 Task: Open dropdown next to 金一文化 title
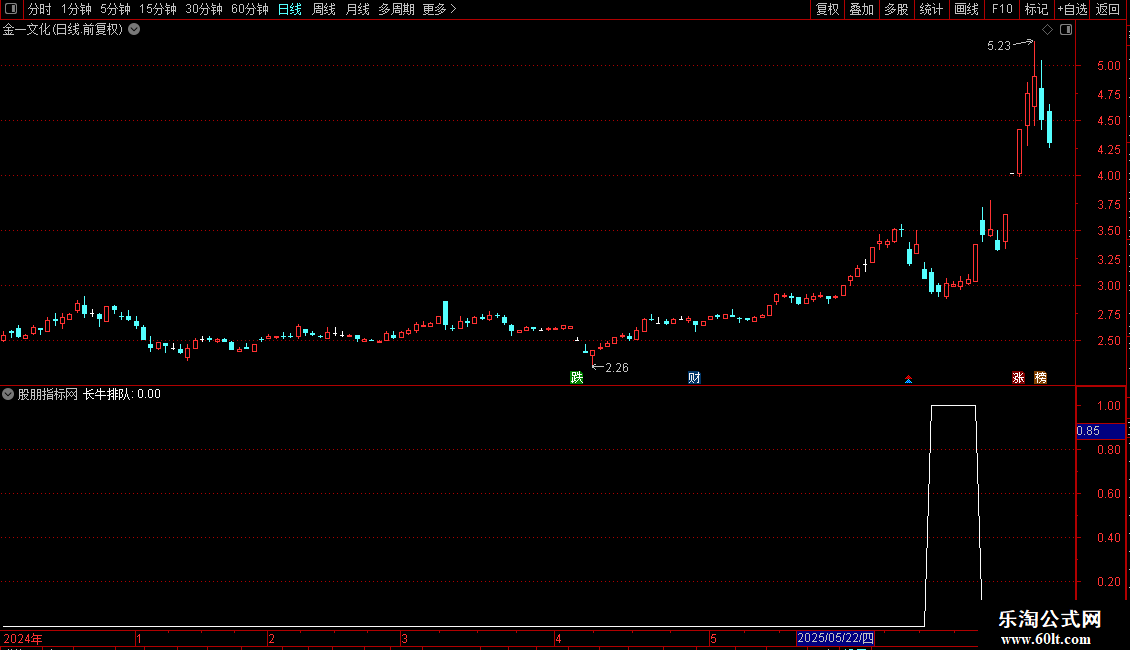click(x=134, y=29)
